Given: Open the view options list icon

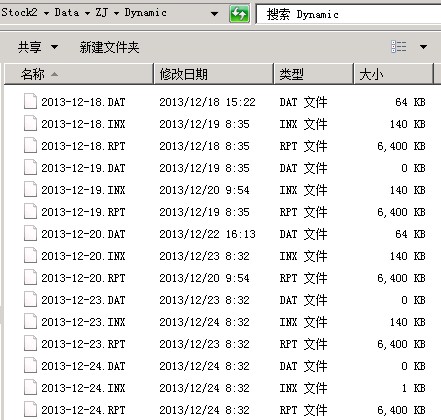Looking at the screenshot, I should (x=399, y=47).
